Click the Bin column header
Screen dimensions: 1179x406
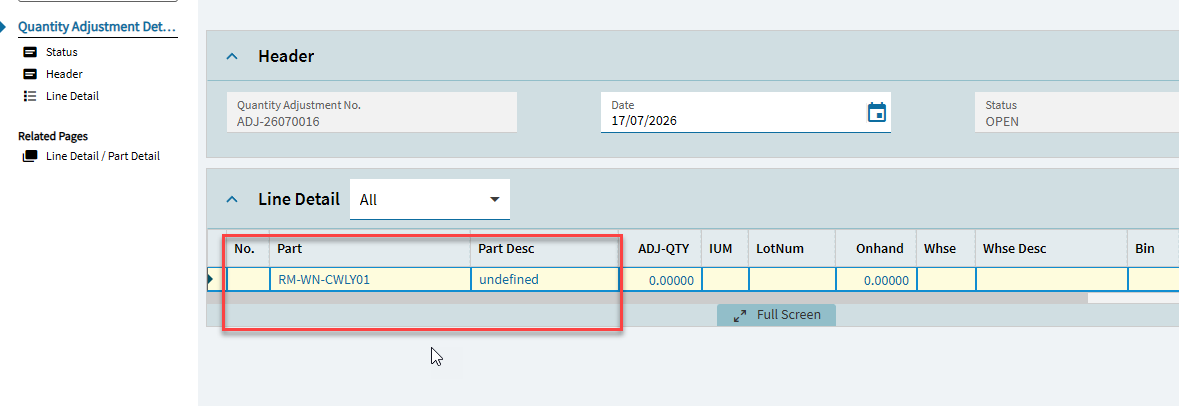[1153, 249]
